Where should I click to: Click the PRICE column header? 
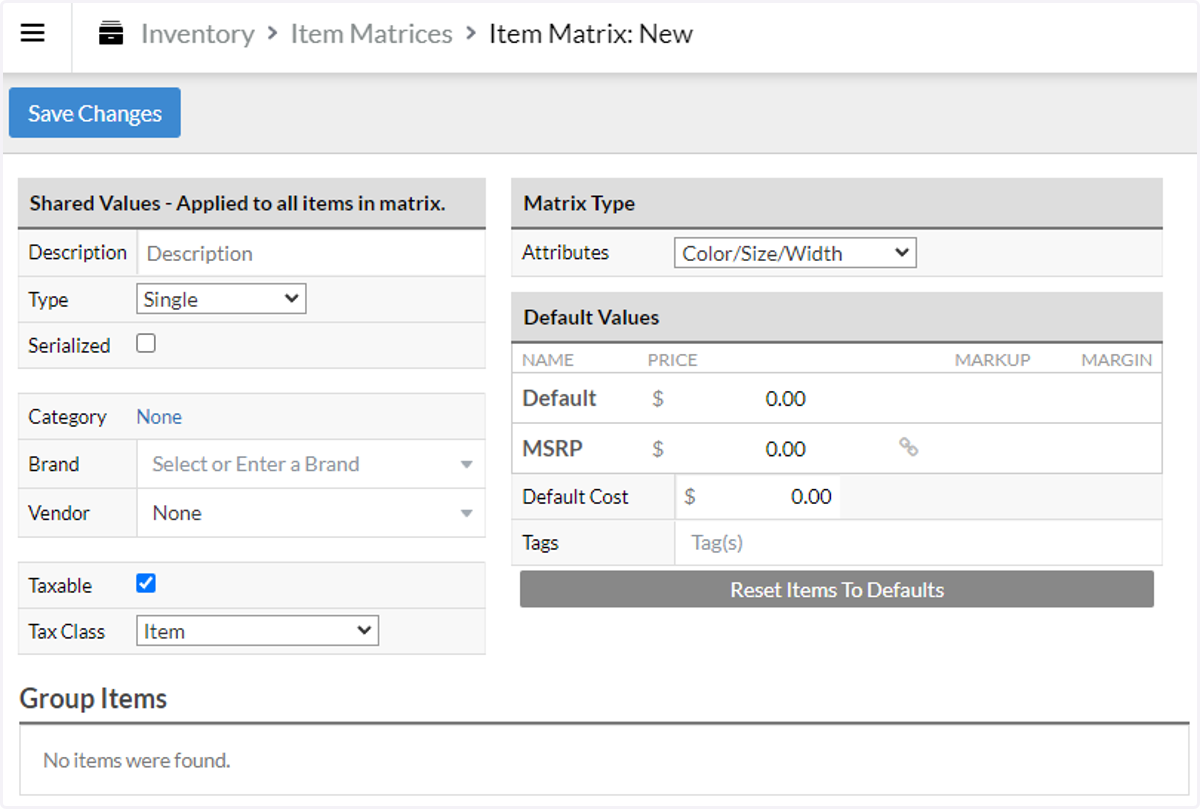(x=672, y=360)
